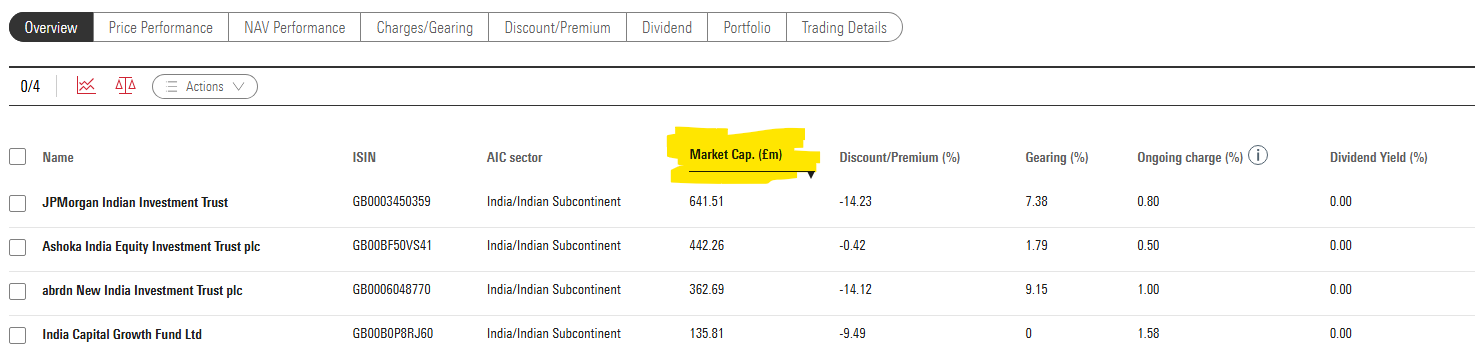Open the chart comparison icon

(86, 86)
